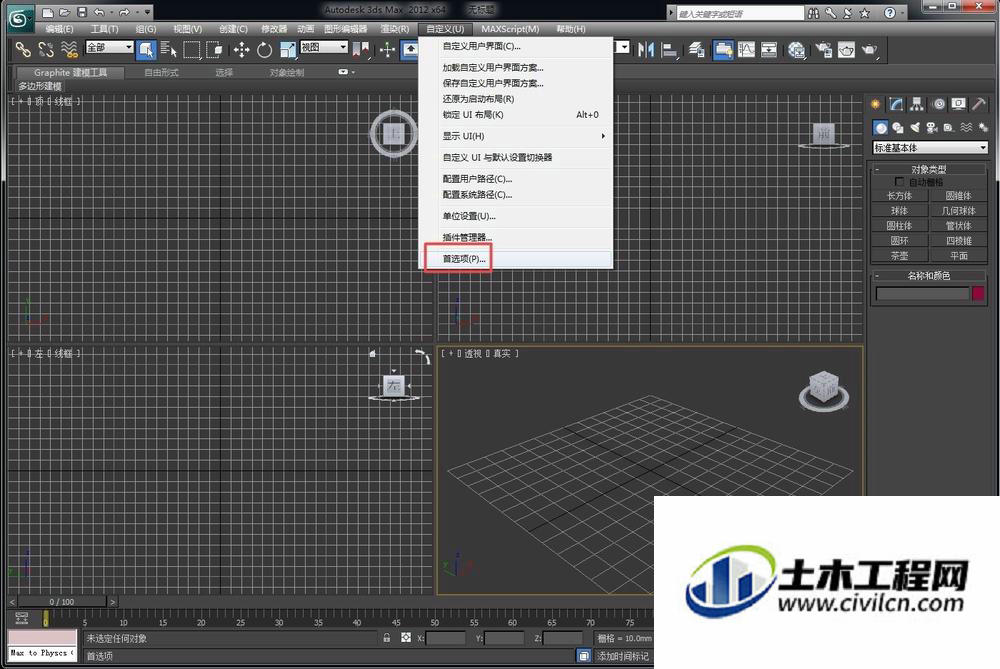Click the Mirror tool icon
Screen dimensions: 1000x669
coord(645,50)
